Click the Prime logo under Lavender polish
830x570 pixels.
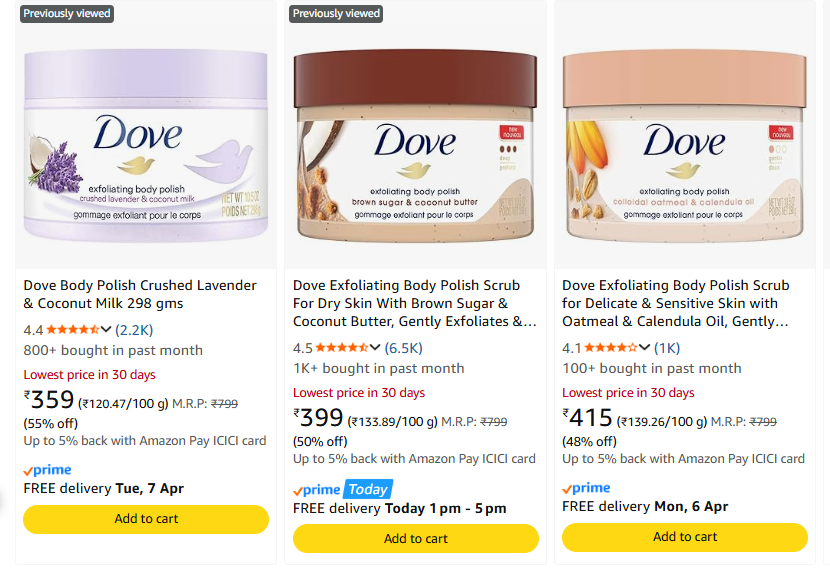[47, 470]
